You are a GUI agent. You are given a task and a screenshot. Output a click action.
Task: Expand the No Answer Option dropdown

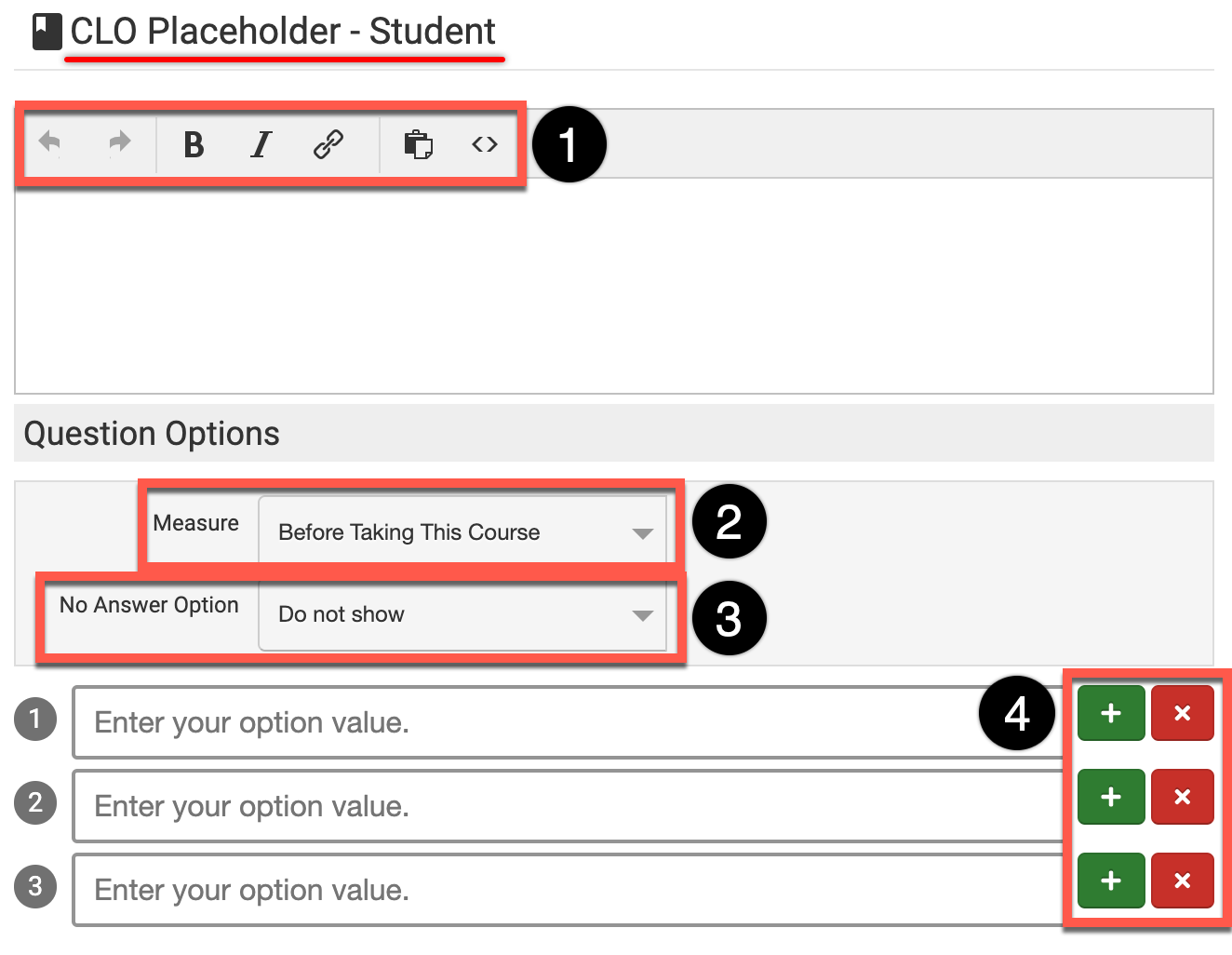pyautogui.click(x=462, y=614)
